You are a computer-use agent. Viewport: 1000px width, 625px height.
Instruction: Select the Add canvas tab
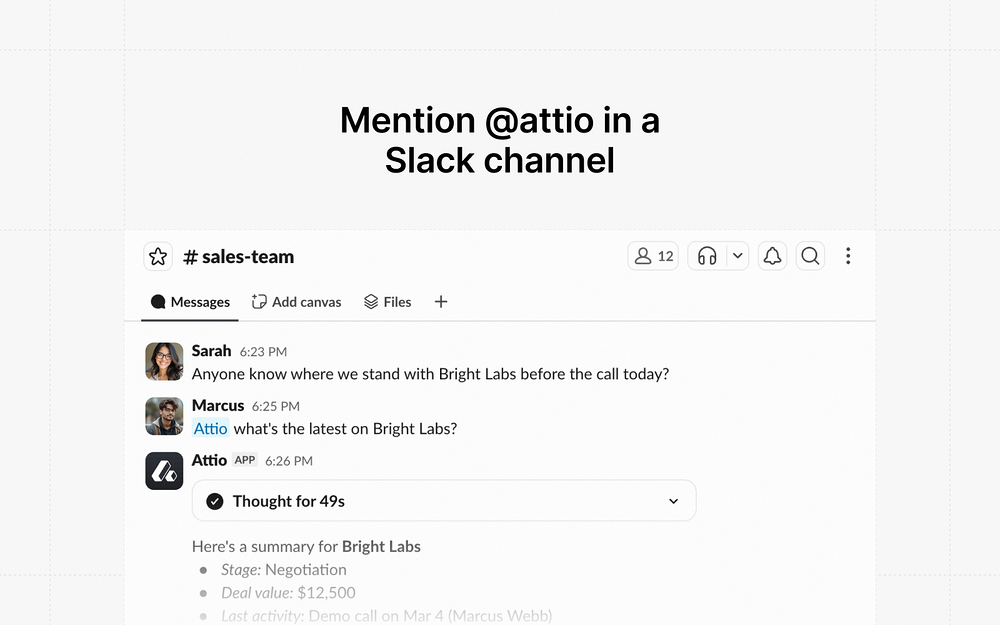[x=297, y=302]
